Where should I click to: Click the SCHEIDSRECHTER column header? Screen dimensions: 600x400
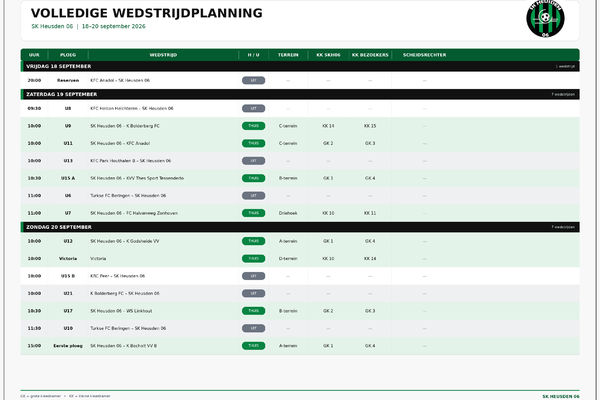pyautogui.click(x=424, y=55)
